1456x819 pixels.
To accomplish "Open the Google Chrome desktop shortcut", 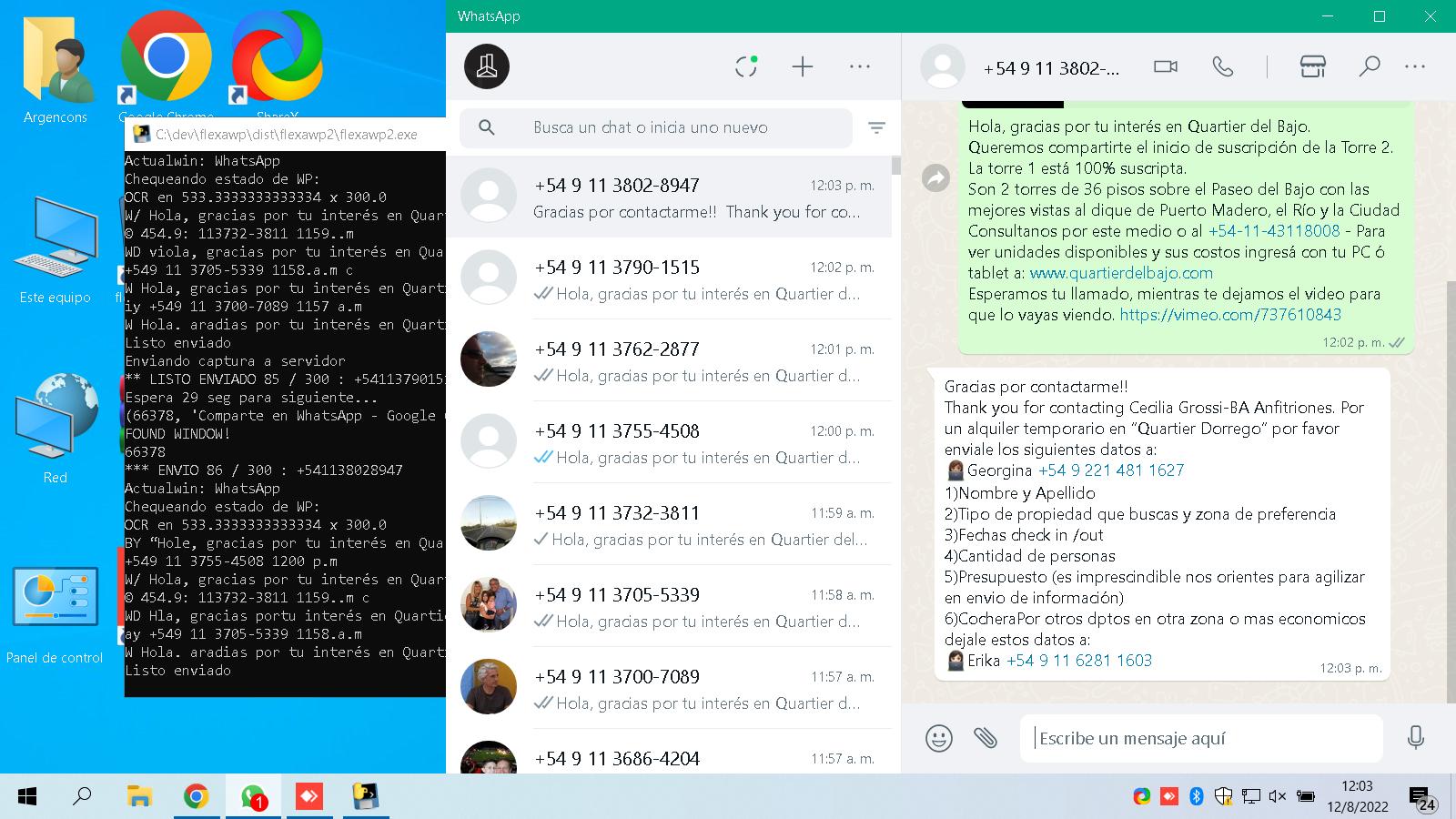I will tap(167, 66).
